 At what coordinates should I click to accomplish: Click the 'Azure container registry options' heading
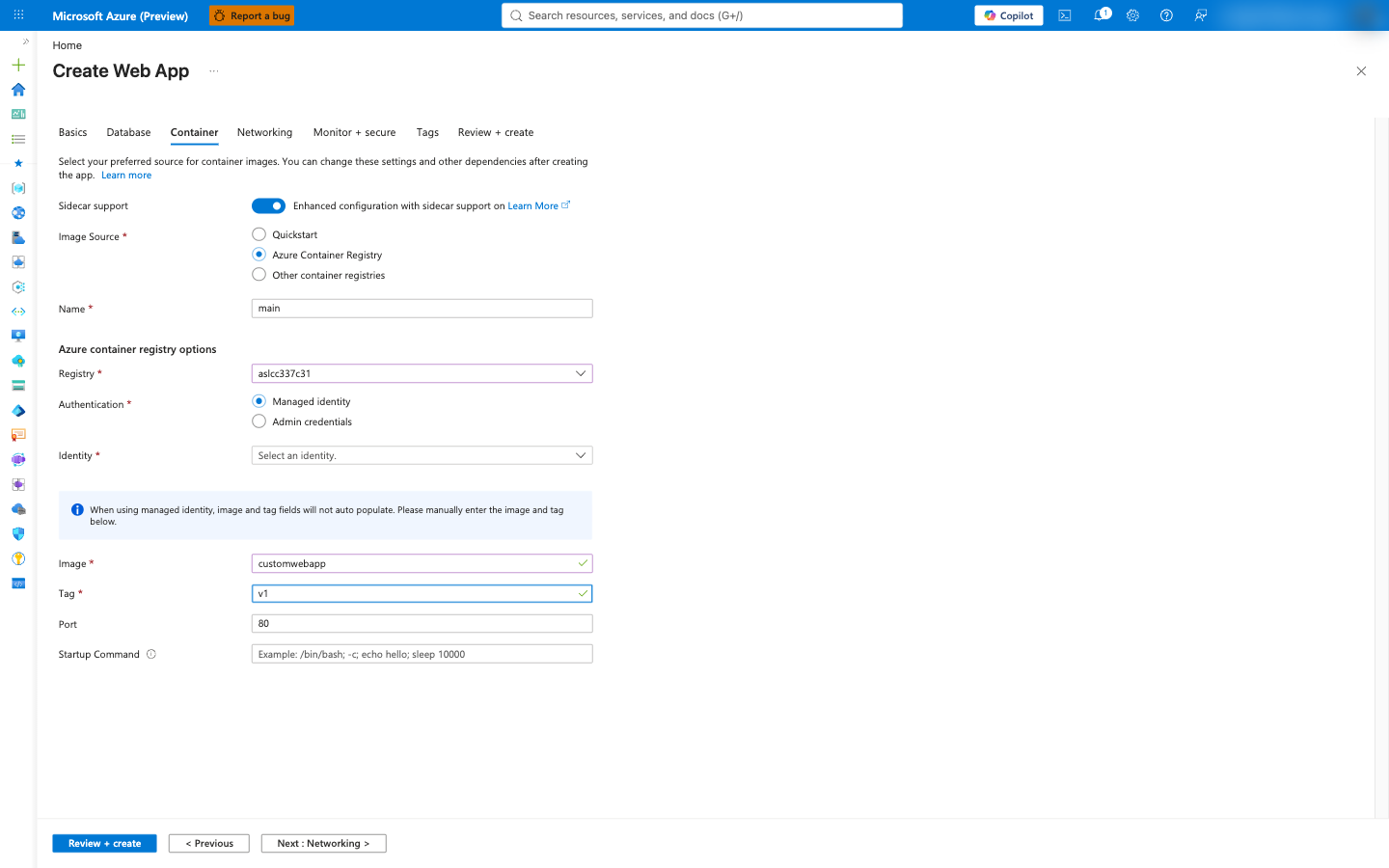[x=137, y=349]
